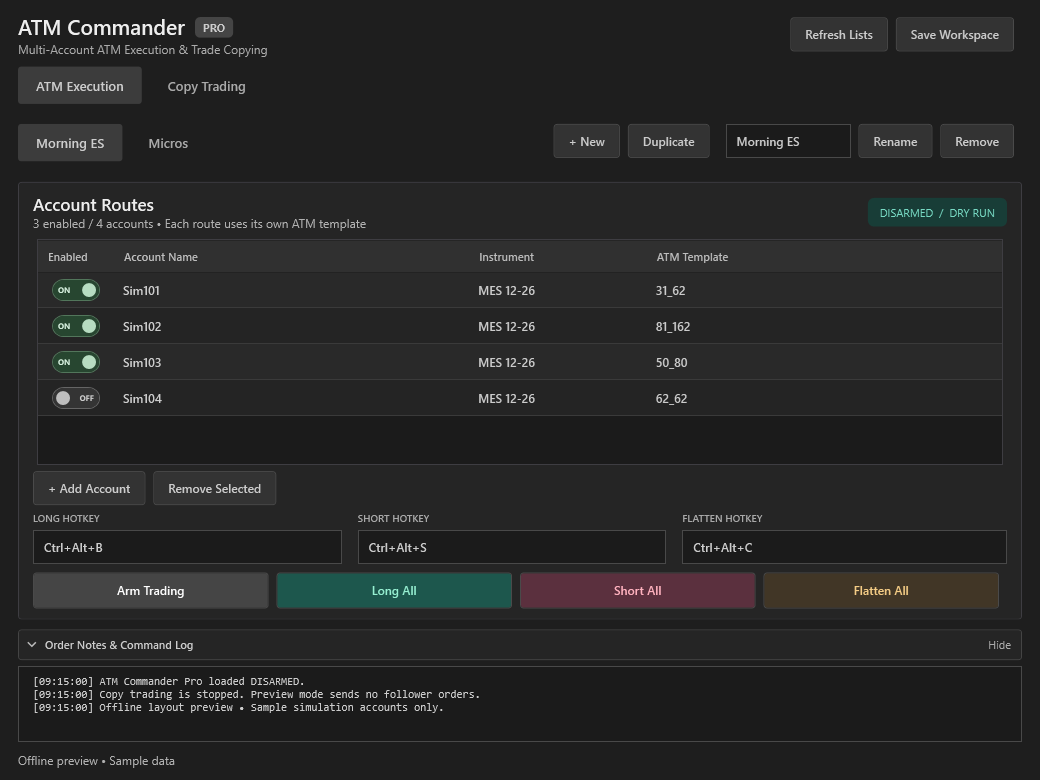Hide the command log panel
Viewport: 1040px width, 780px height.
tap(999, 645)
